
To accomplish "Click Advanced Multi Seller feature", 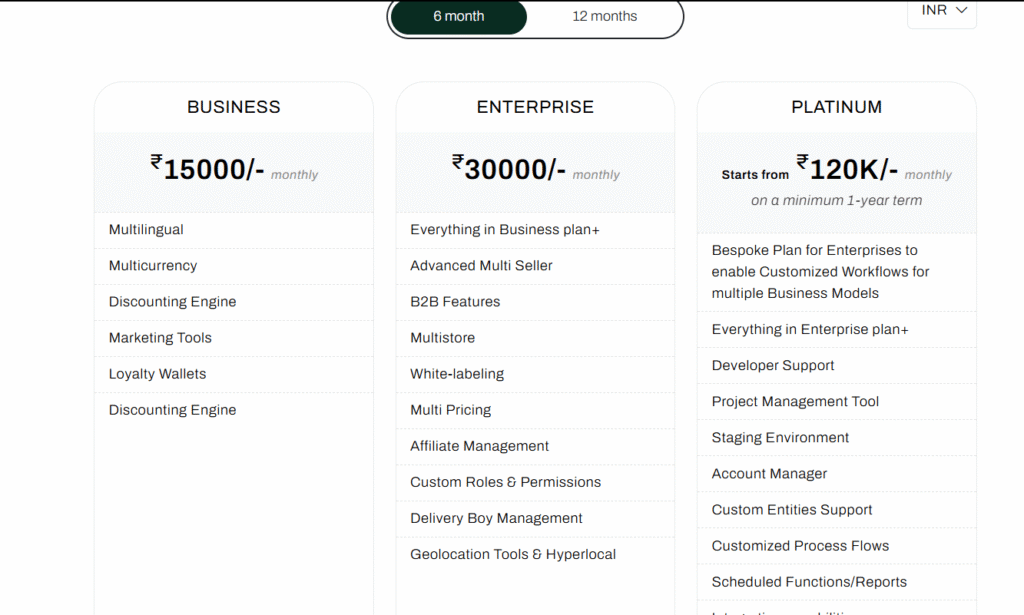I will (481, 266).
